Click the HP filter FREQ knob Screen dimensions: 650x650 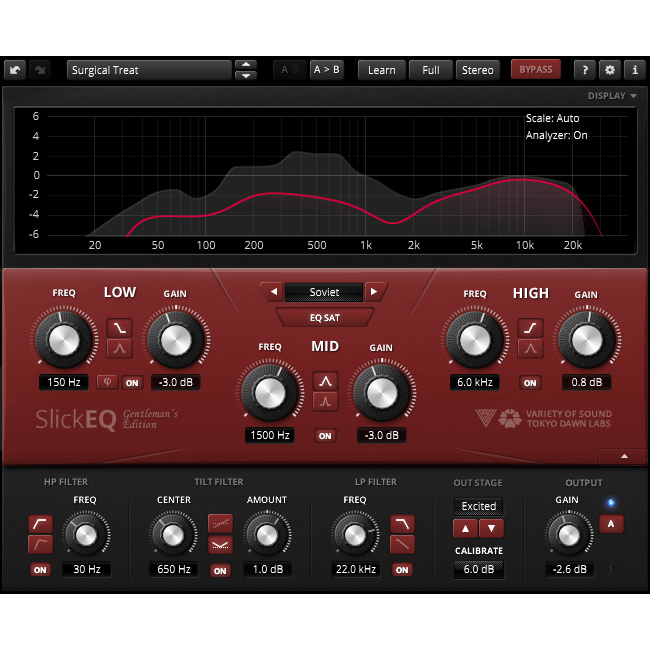[x=86, y=534]
